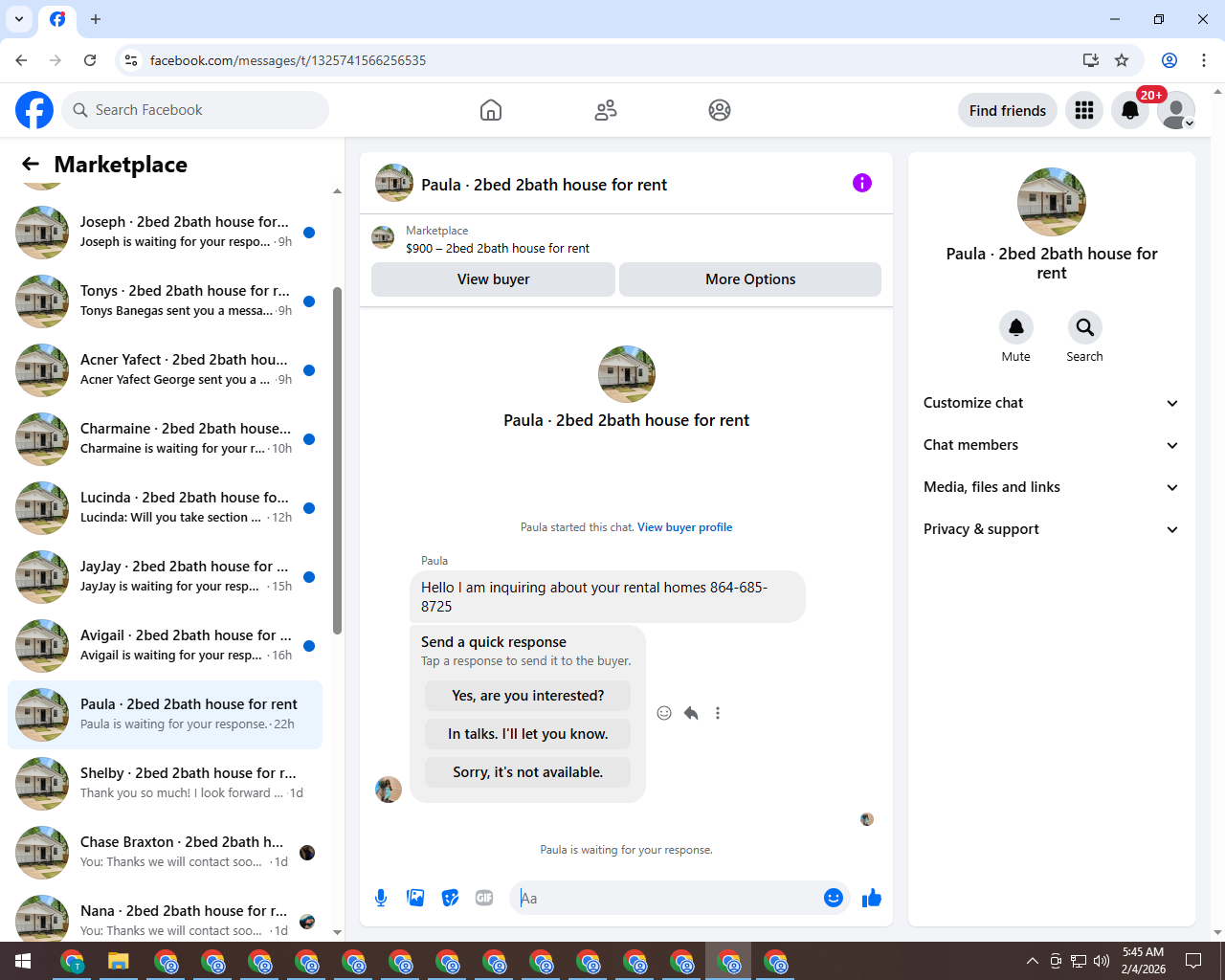The height and width of the screenshot is (980, 1225).
Task: Open File Explorer from taskbar
Action: [118, 961]
